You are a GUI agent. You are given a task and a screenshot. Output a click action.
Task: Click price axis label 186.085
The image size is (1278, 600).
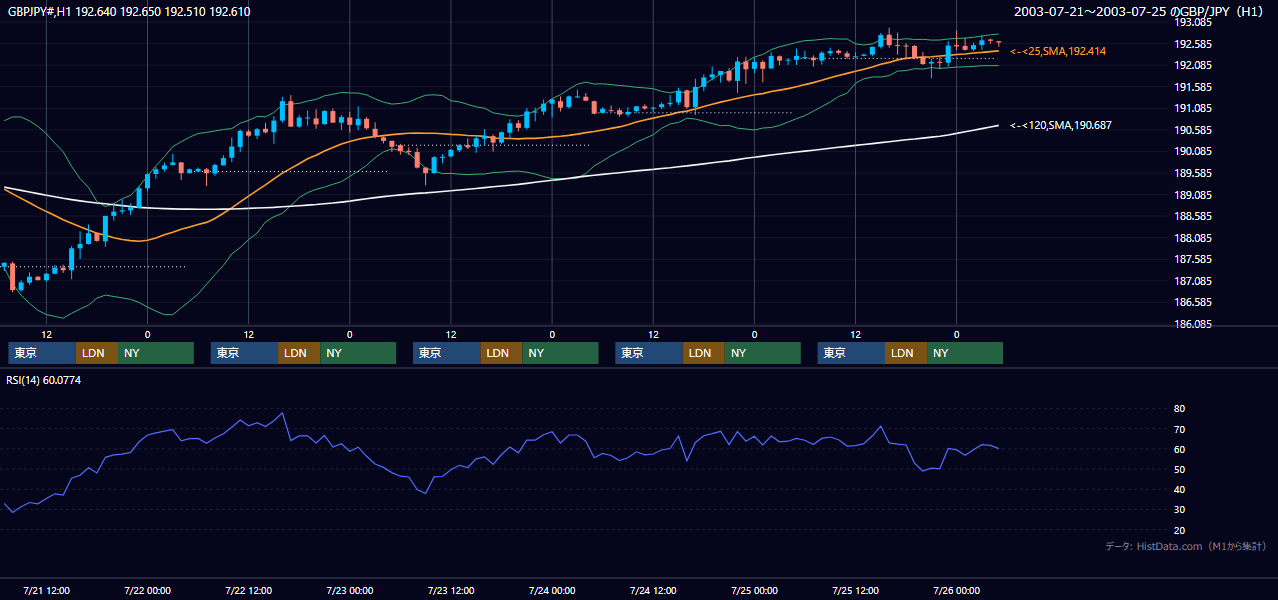1193,324
